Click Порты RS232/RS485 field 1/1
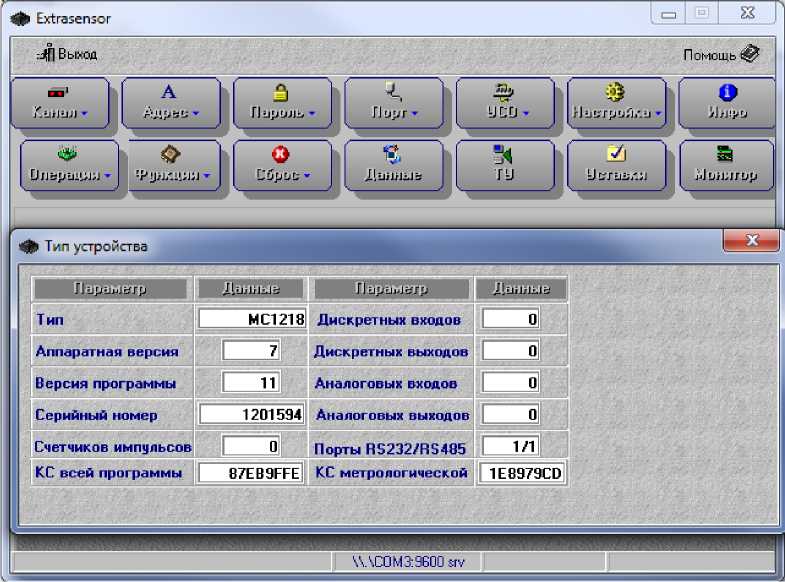This screenshot has width=785, height=582. pyautogui.click(x=510, y=445)
